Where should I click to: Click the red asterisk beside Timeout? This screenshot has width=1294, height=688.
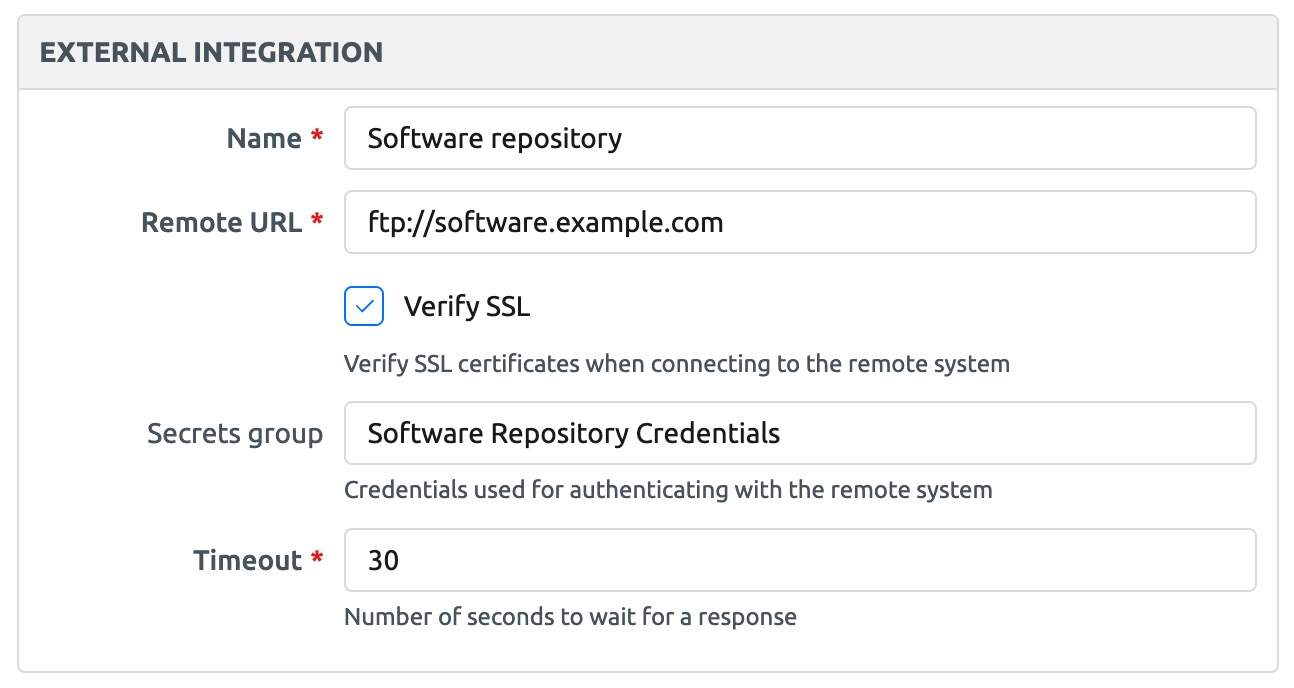pyautogui.click(x=318, y=560)
